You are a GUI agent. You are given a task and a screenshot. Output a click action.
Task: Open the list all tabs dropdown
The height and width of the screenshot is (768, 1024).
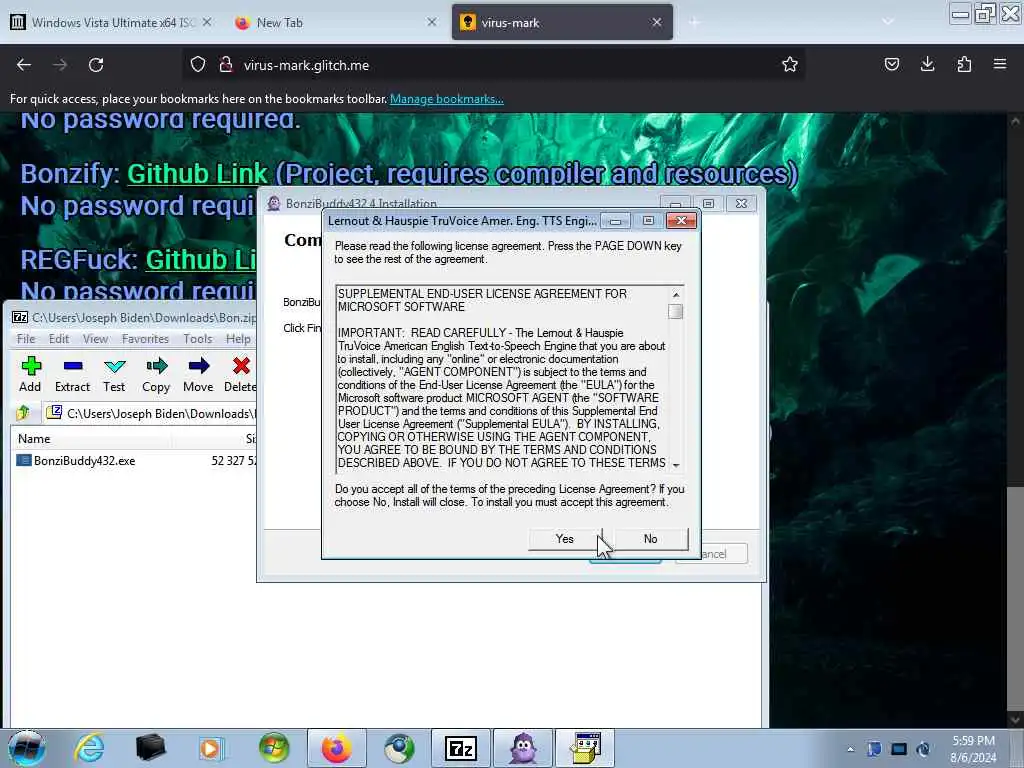tap(888, 22)
